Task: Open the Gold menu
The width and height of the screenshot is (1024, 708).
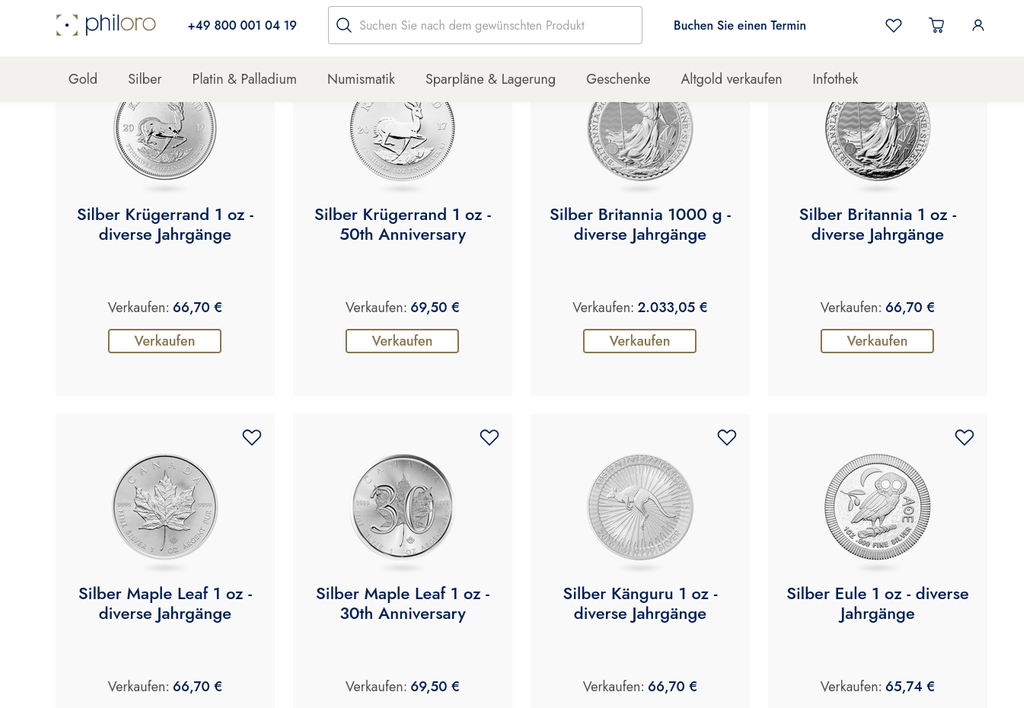Action: click(83, 79)
